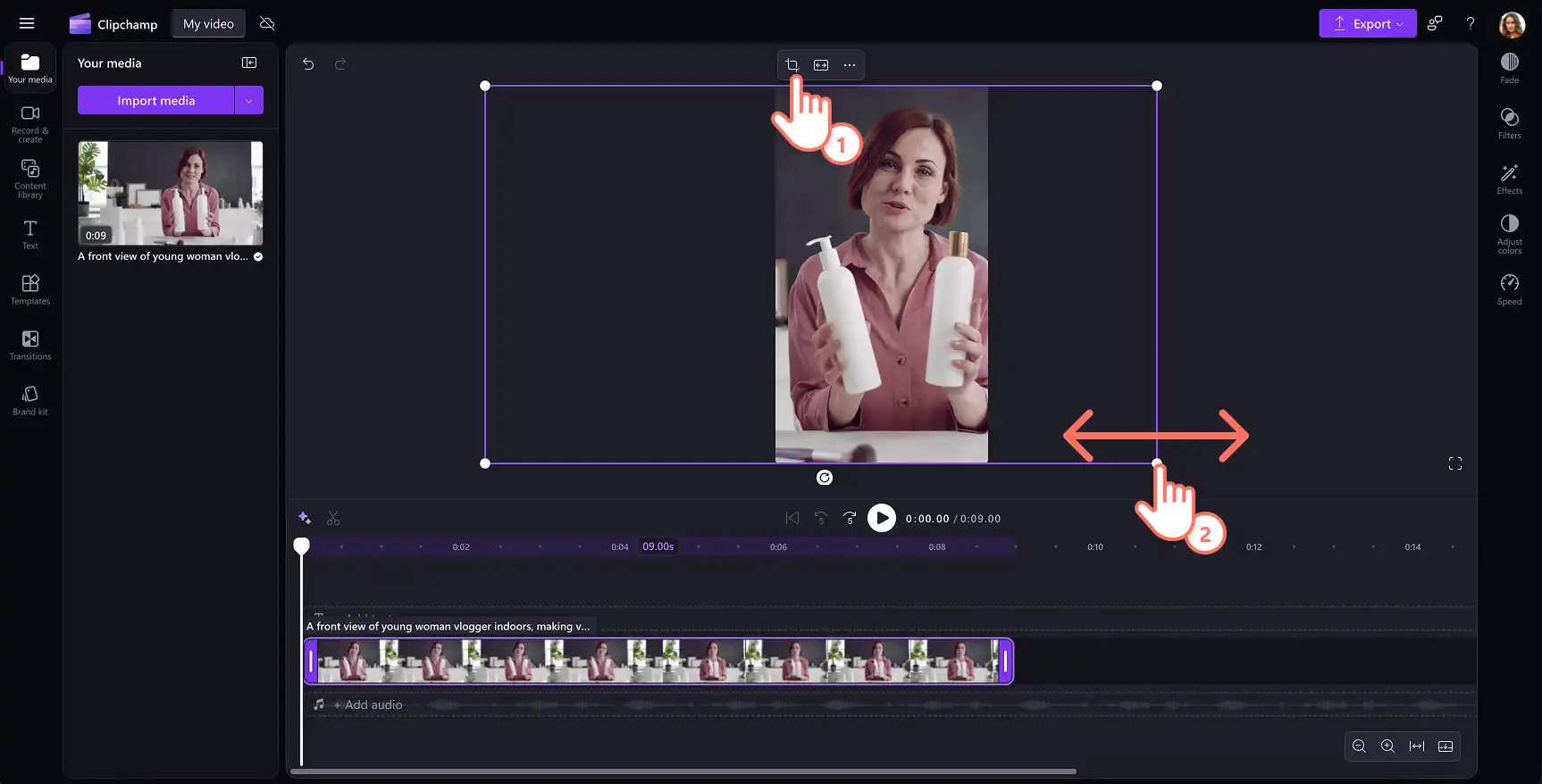The height and width of the screenshot is (784, 1542).
Task: Open the Templates sidebar tab
Action: (x=30, y=289)
